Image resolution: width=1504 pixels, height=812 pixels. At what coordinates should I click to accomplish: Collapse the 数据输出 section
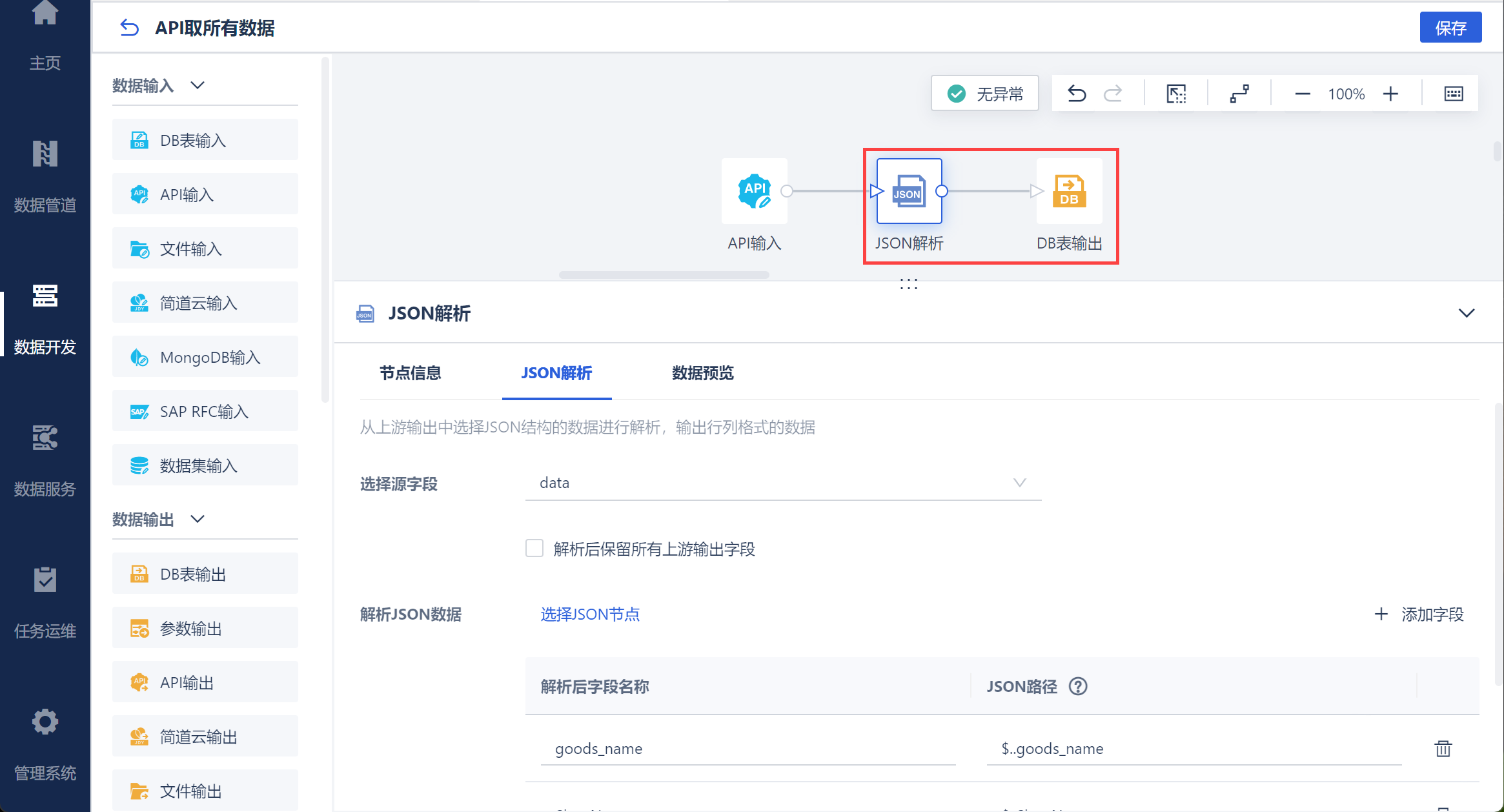(x=198, y=519)
